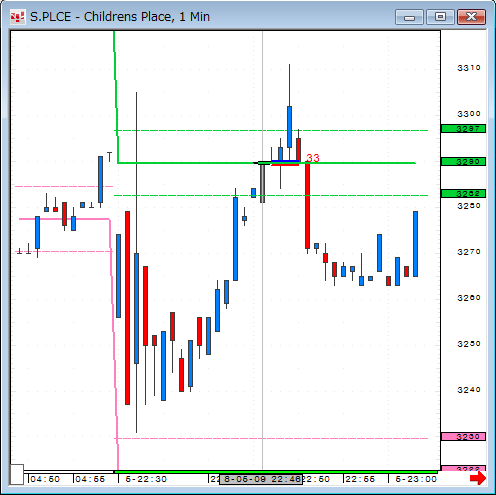Click the lowest green price marker on price axis

(463, 193)
